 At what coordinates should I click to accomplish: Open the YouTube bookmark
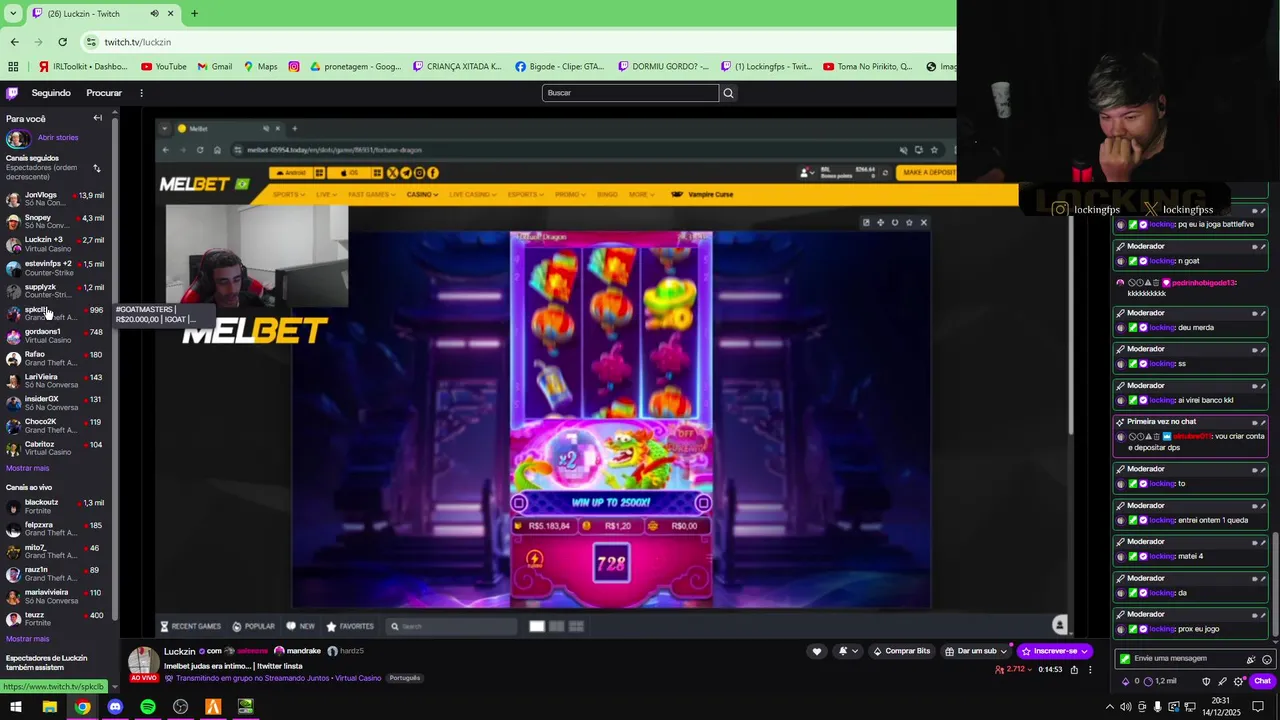click(x=164, y=67)
